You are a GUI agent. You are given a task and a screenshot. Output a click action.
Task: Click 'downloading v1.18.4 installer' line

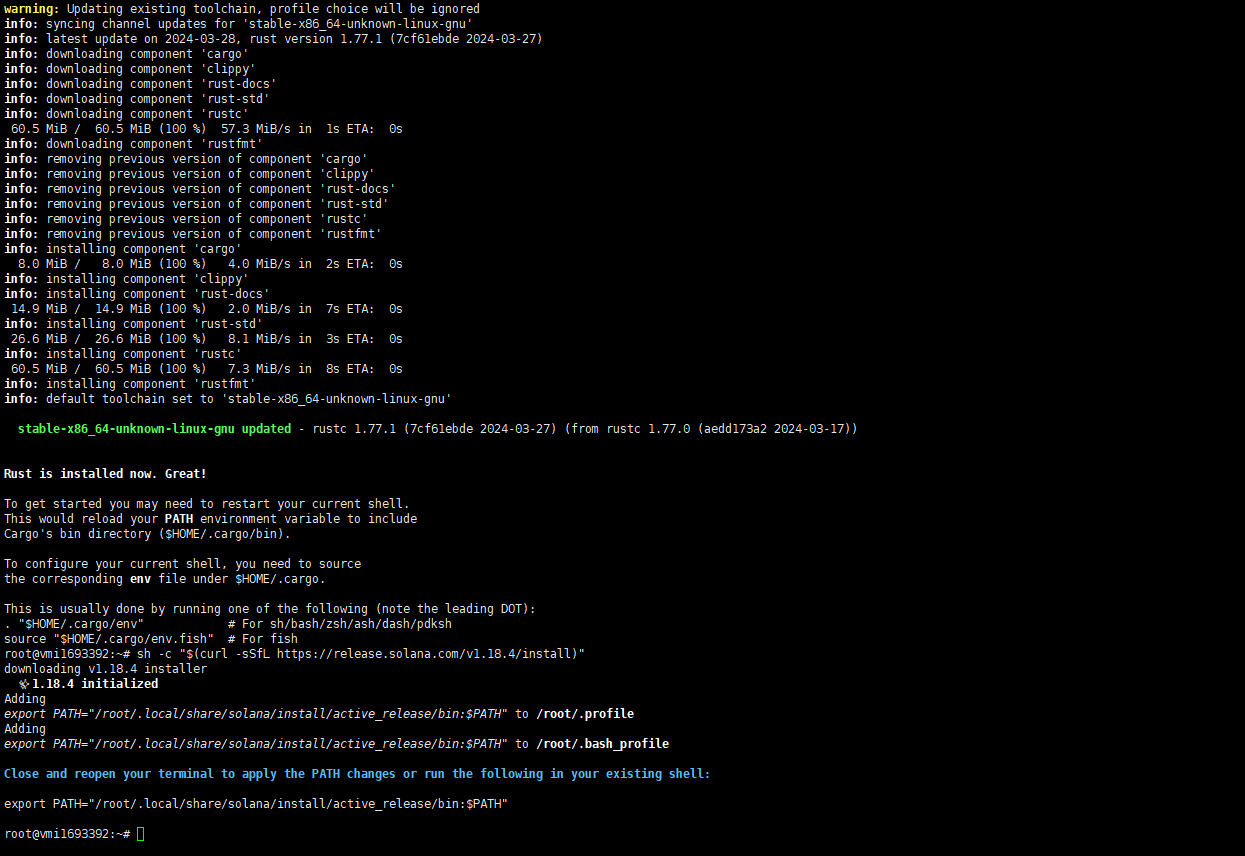coord(105,669)
